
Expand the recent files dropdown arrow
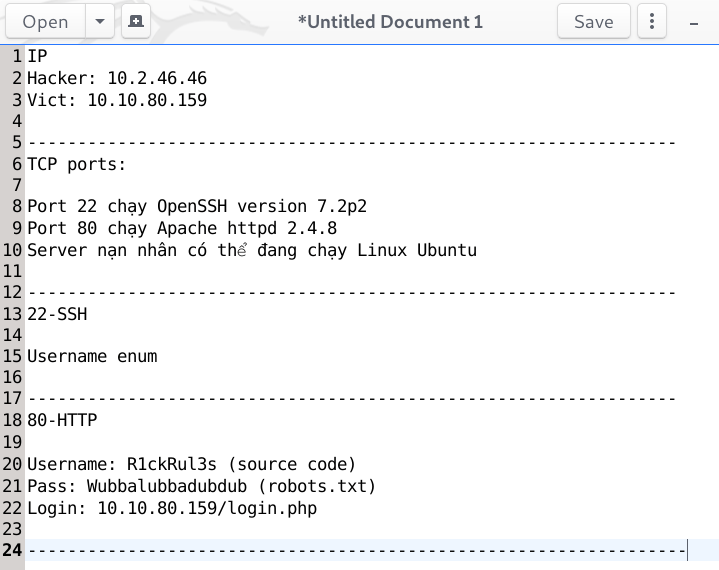[99, 21]
